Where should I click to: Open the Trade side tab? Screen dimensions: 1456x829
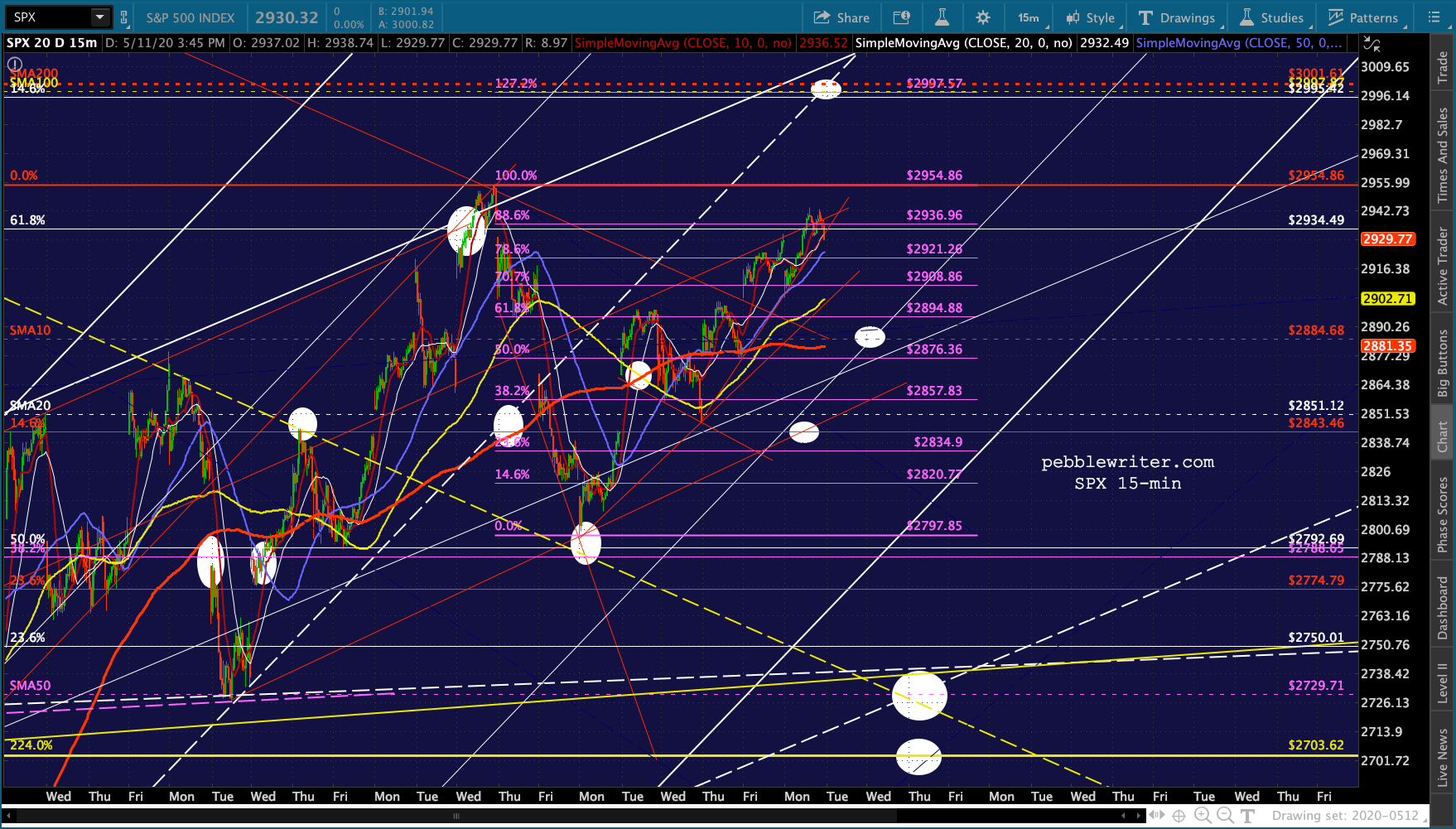point(1443,66)
